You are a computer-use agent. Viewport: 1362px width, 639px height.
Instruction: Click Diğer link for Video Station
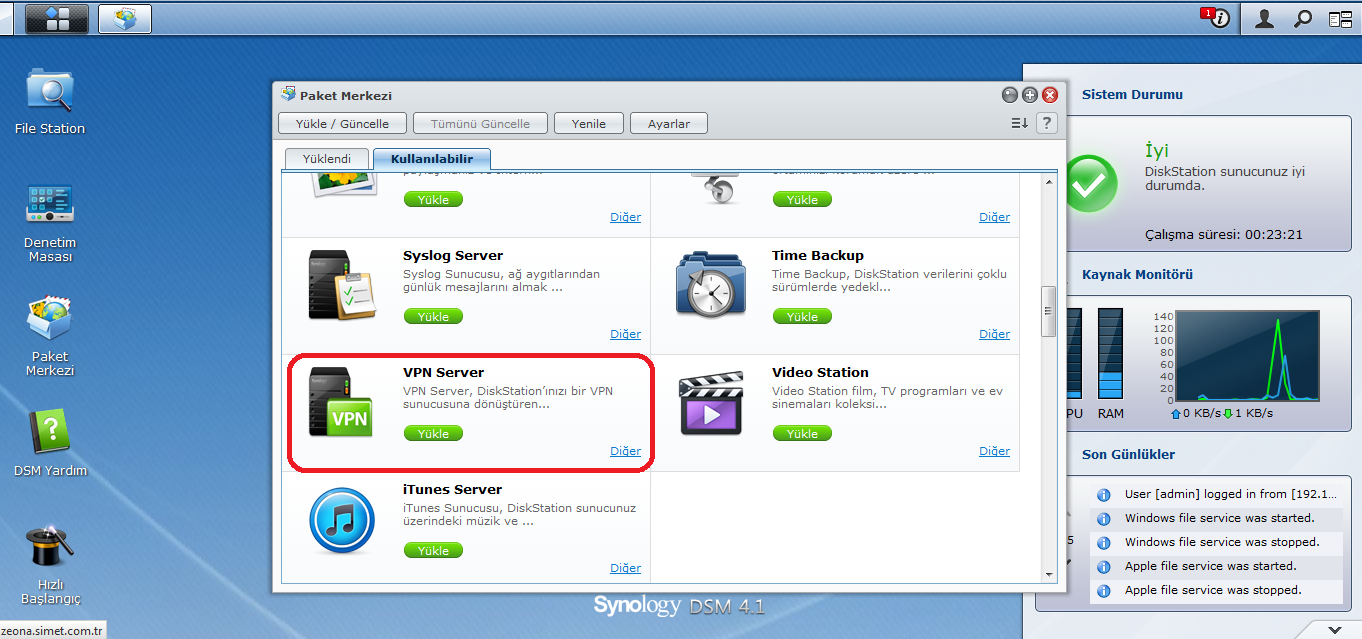(994, 451)
